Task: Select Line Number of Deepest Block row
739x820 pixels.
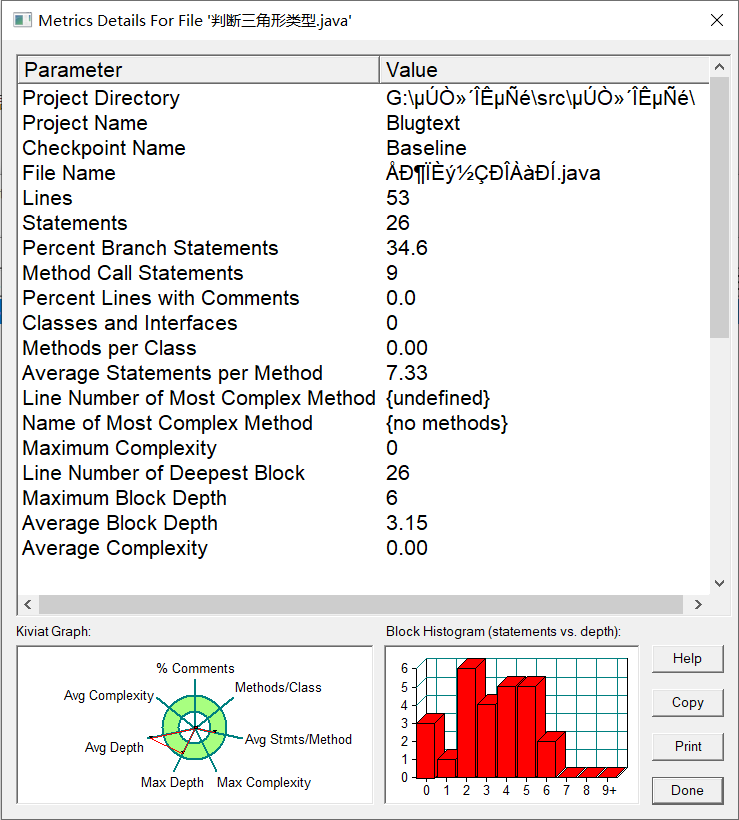Action: (x=363, y=473)
